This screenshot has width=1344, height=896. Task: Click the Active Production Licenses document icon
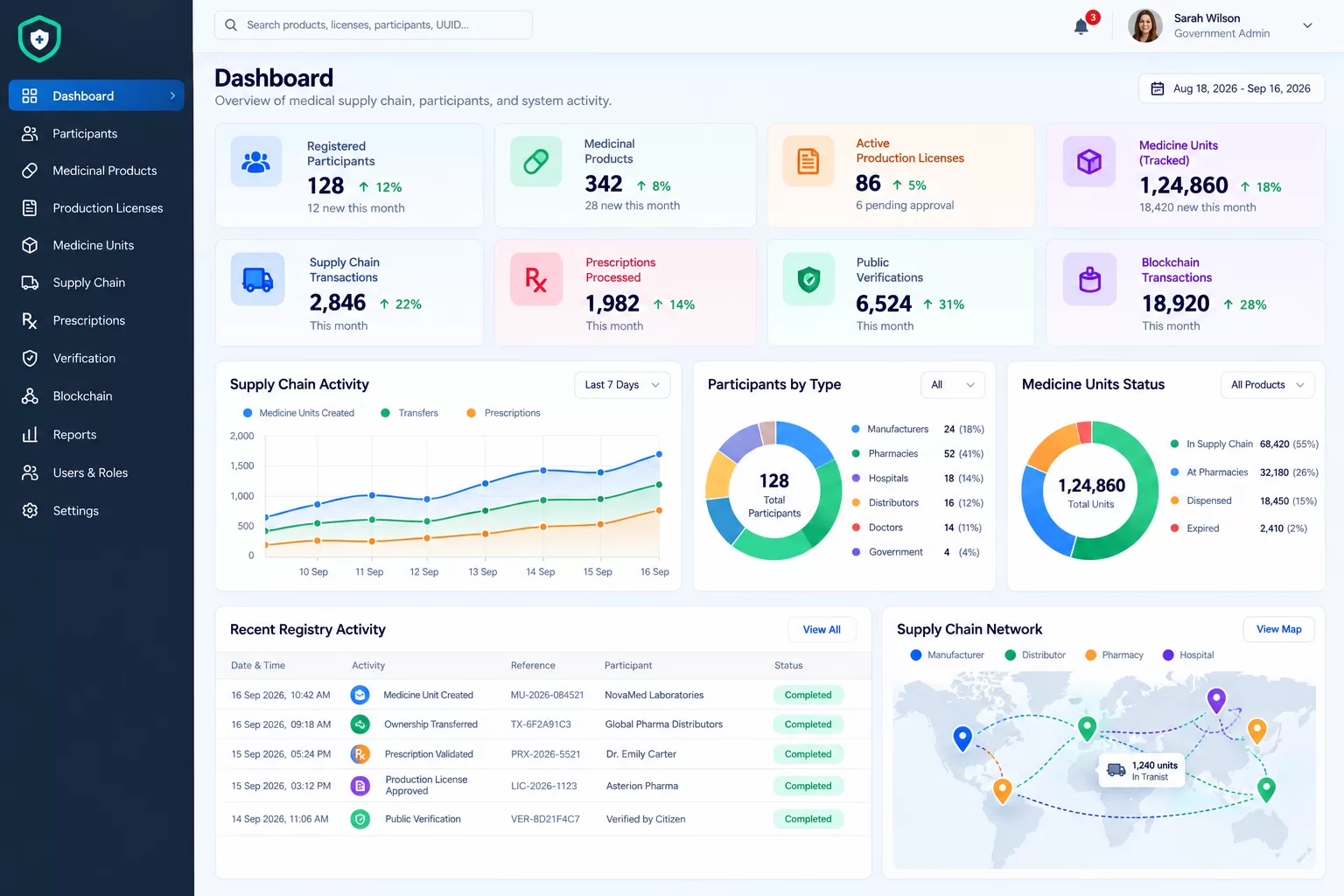tap(808, 161)
